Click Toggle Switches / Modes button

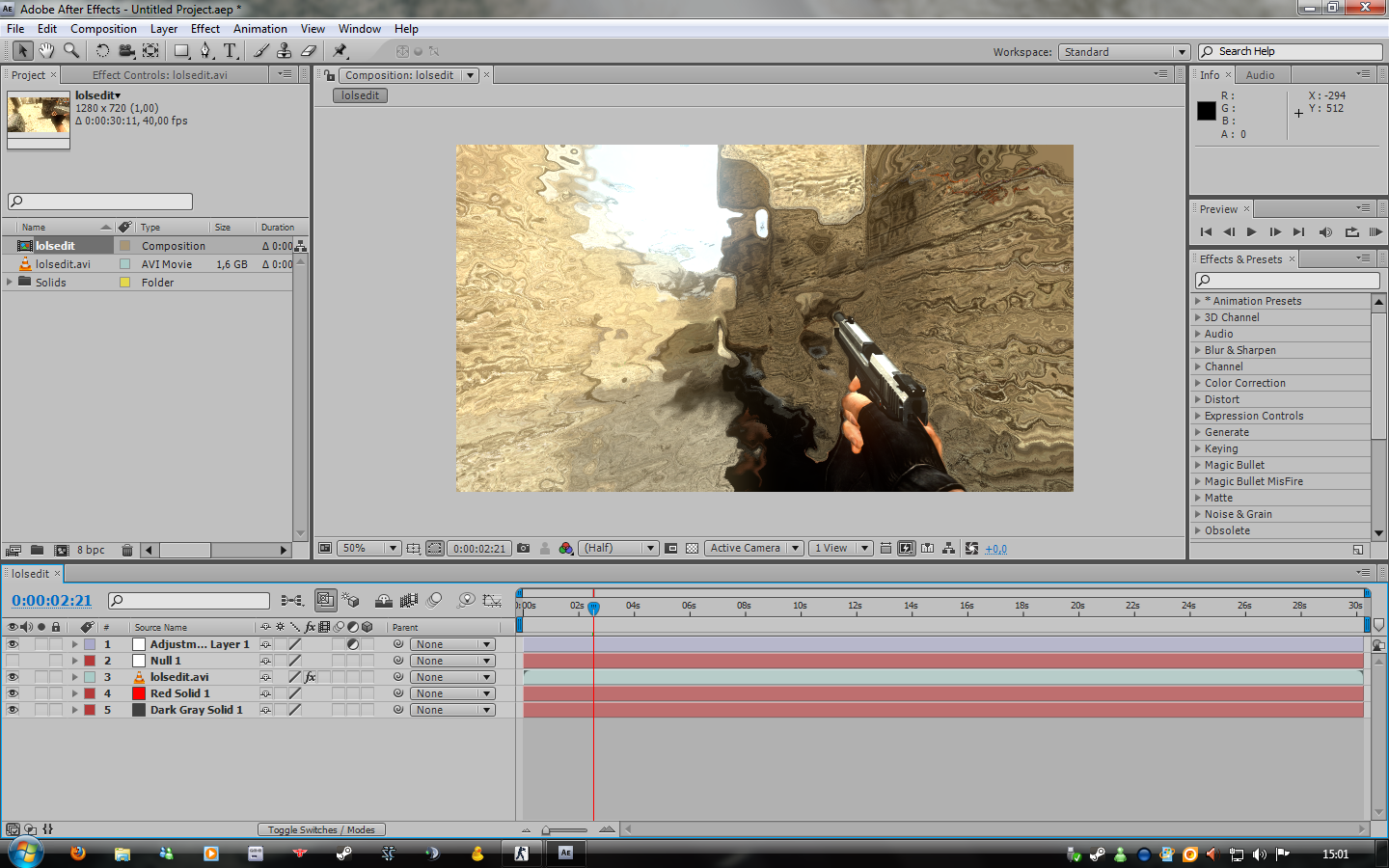tap(321, 829)
